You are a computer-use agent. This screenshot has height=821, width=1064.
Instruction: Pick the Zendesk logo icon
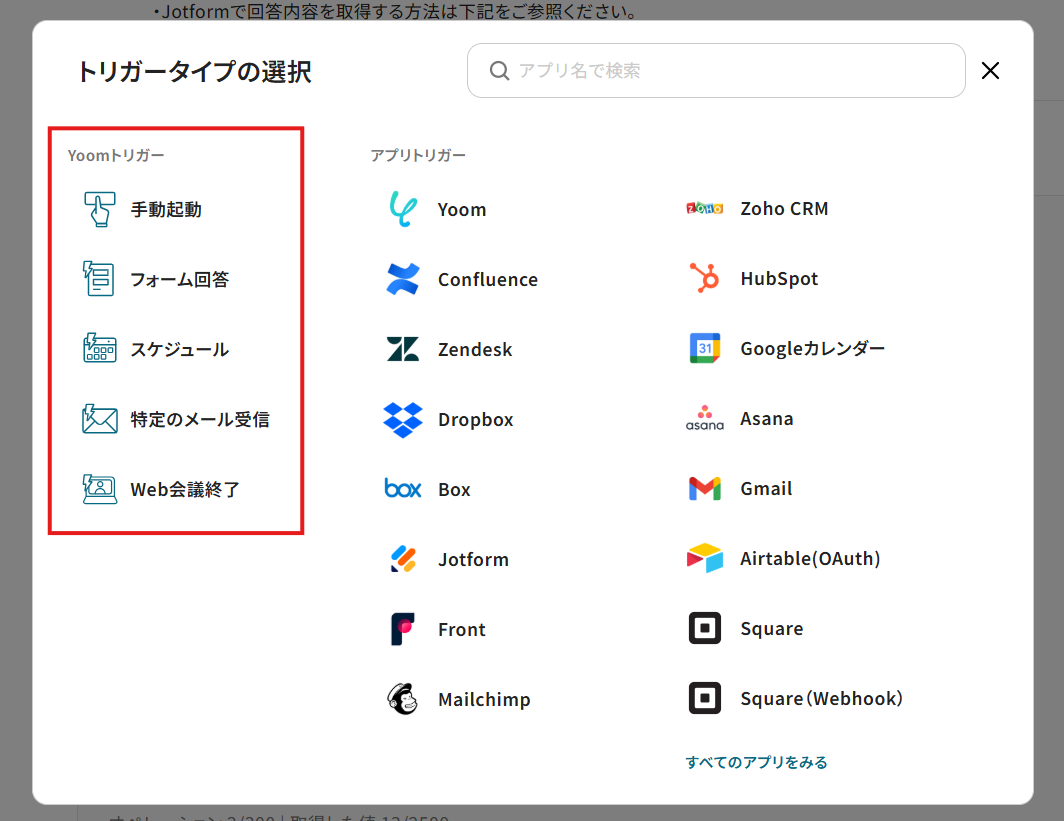pyautogui.click(x=403, y=350)
